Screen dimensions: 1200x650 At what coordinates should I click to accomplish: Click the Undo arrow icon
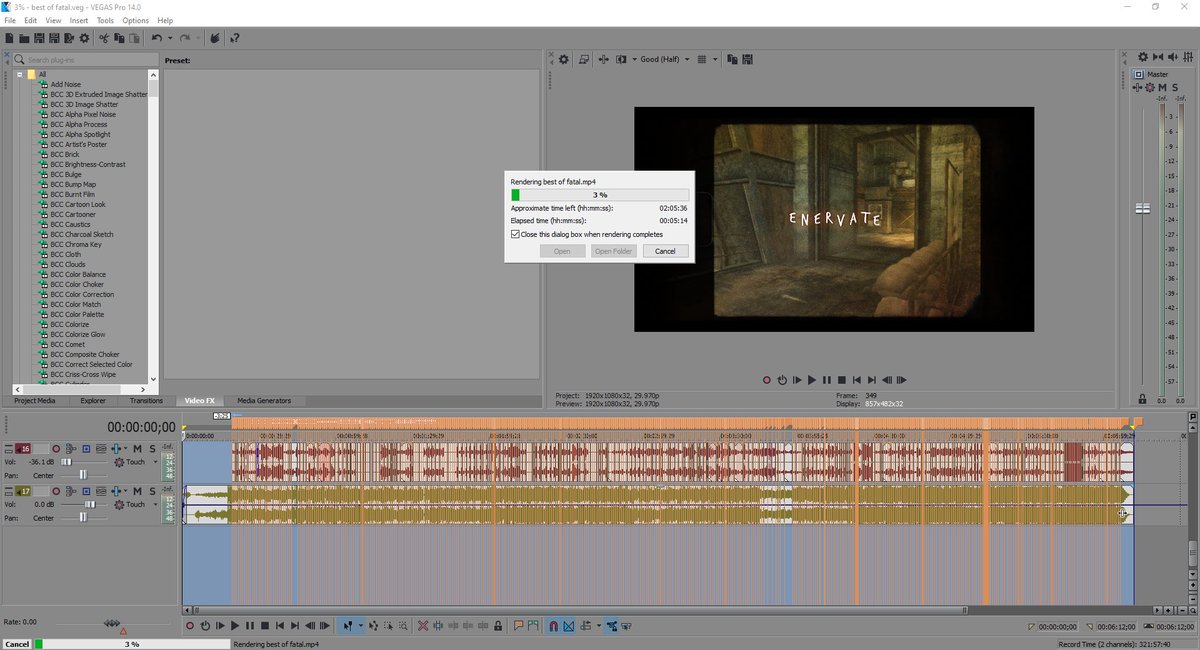pos(157,38)
